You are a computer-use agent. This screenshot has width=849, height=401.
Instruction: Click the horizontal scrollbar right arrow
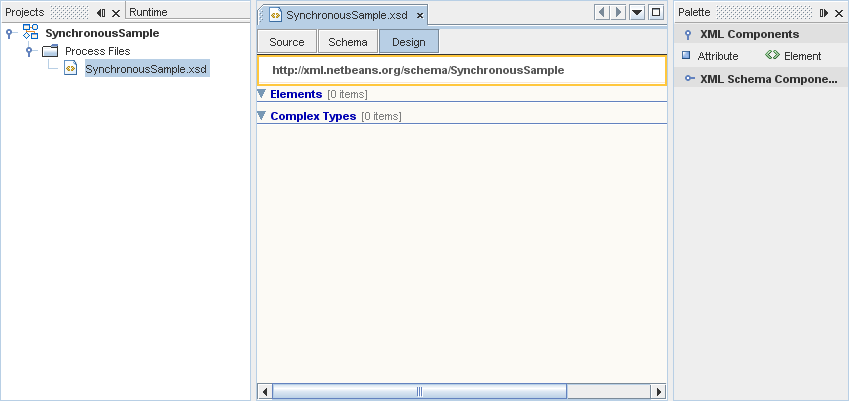coord(658,391)
